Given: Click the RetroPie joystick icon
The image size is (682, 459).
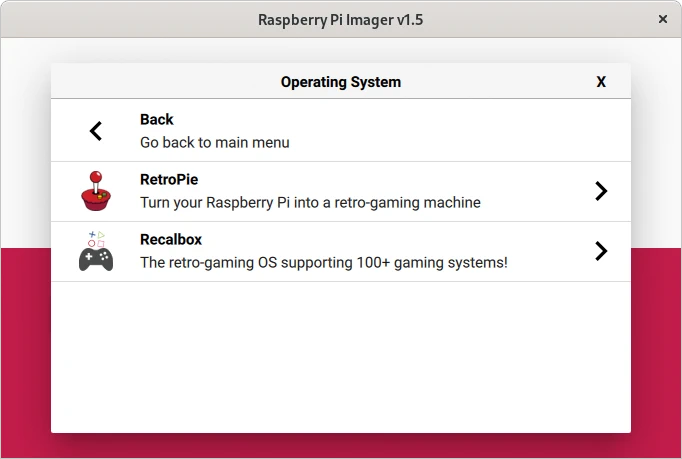Looking at the screenshot, I should pyautogui.click(x=96, y=191).
